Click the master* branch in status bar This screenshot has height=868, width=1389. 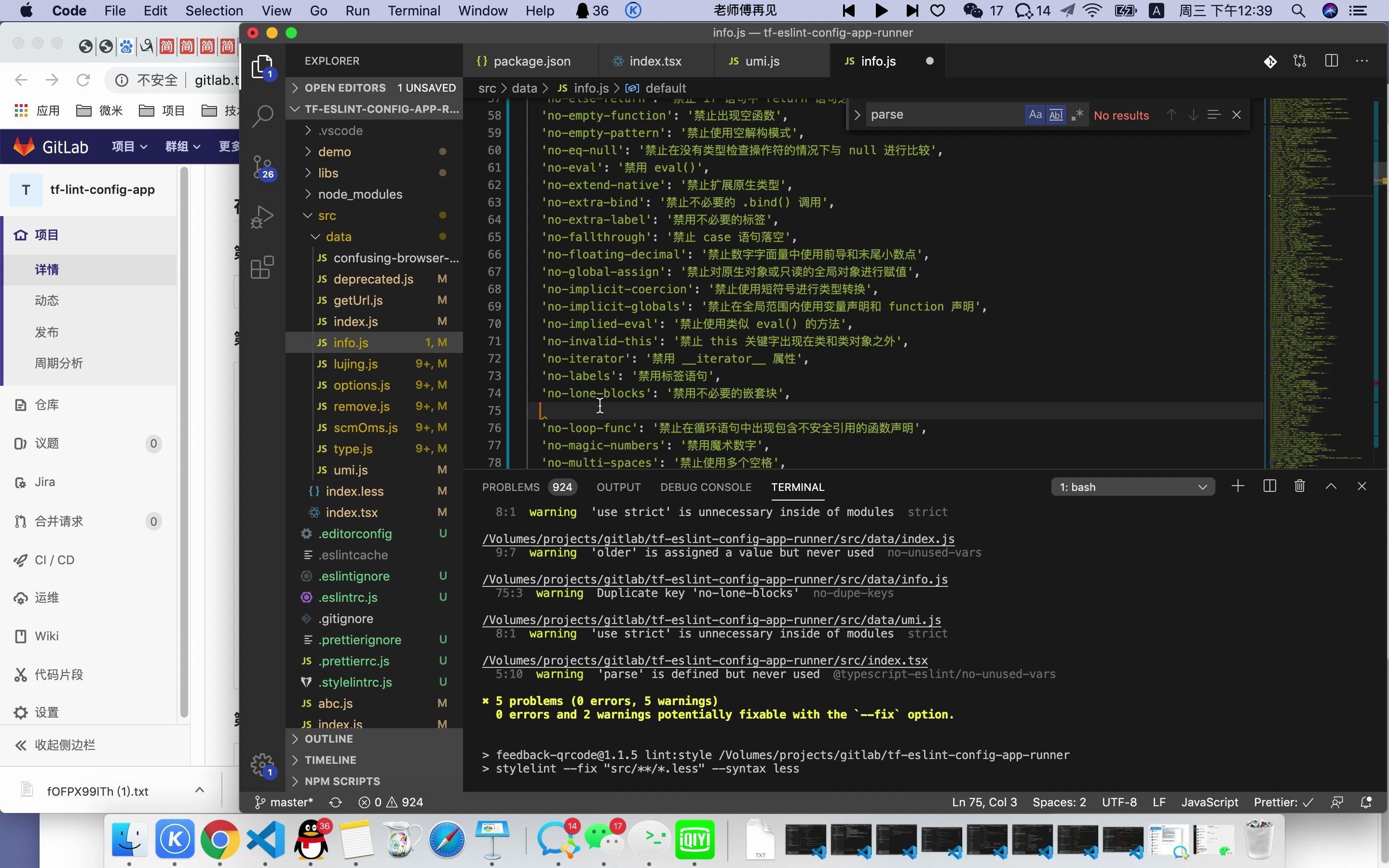click(x=284, y=802)
